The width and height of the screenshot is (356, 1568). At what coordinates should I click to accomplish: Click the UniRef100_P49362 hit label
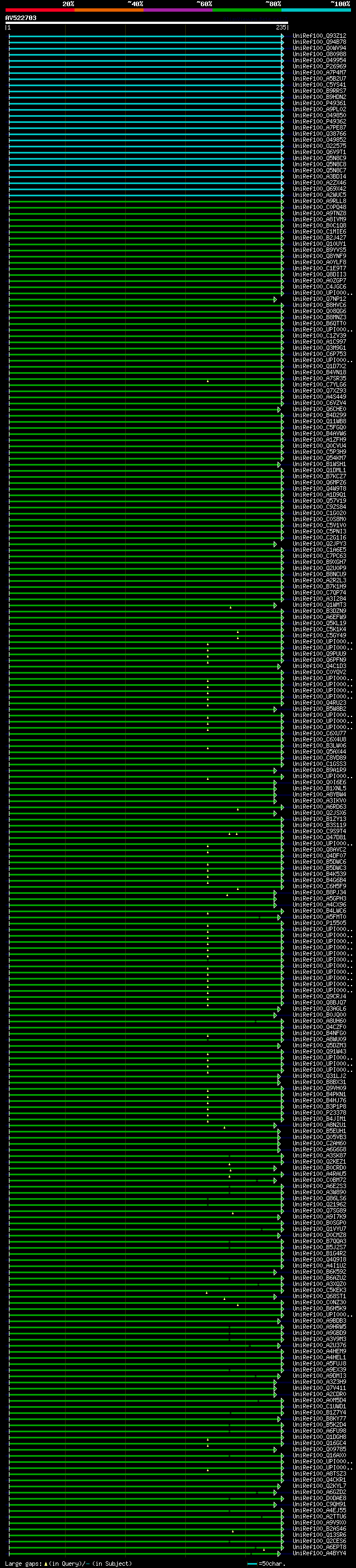[319, 122]
